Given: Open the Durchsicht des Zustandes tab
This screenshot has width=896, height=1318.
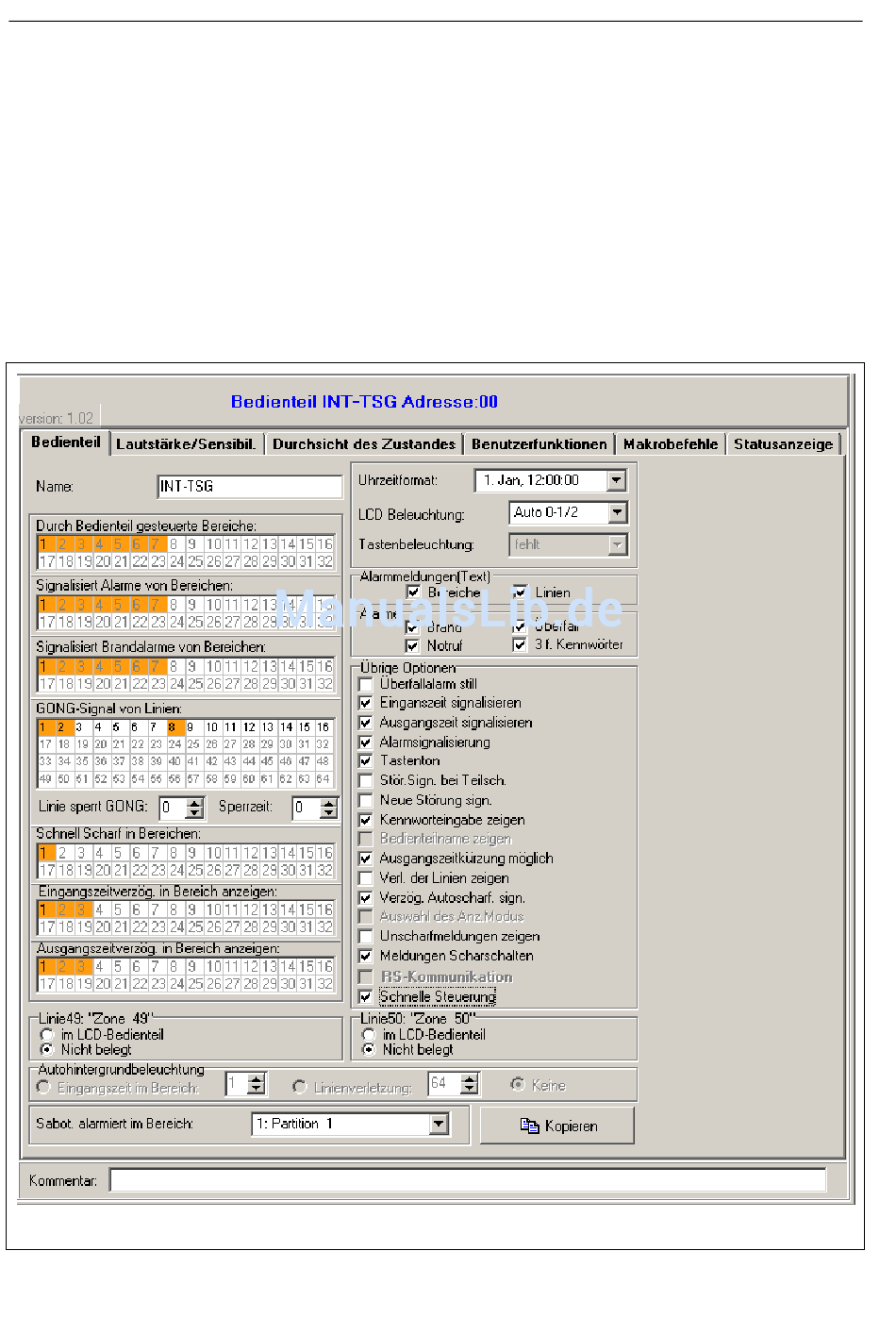Looking at the screenshot, I should [x=363, y=443].
